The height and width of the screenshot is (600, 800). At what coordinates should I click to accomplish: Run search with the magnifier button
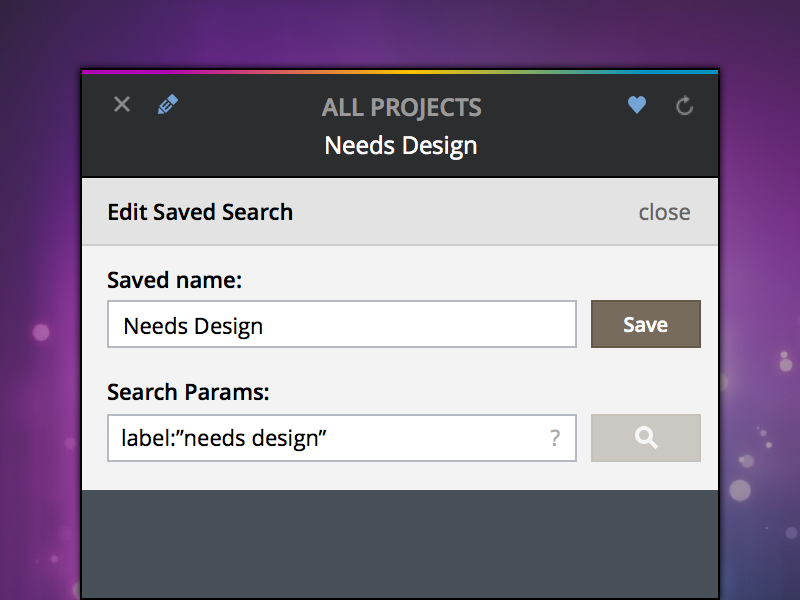coord(646,438)
